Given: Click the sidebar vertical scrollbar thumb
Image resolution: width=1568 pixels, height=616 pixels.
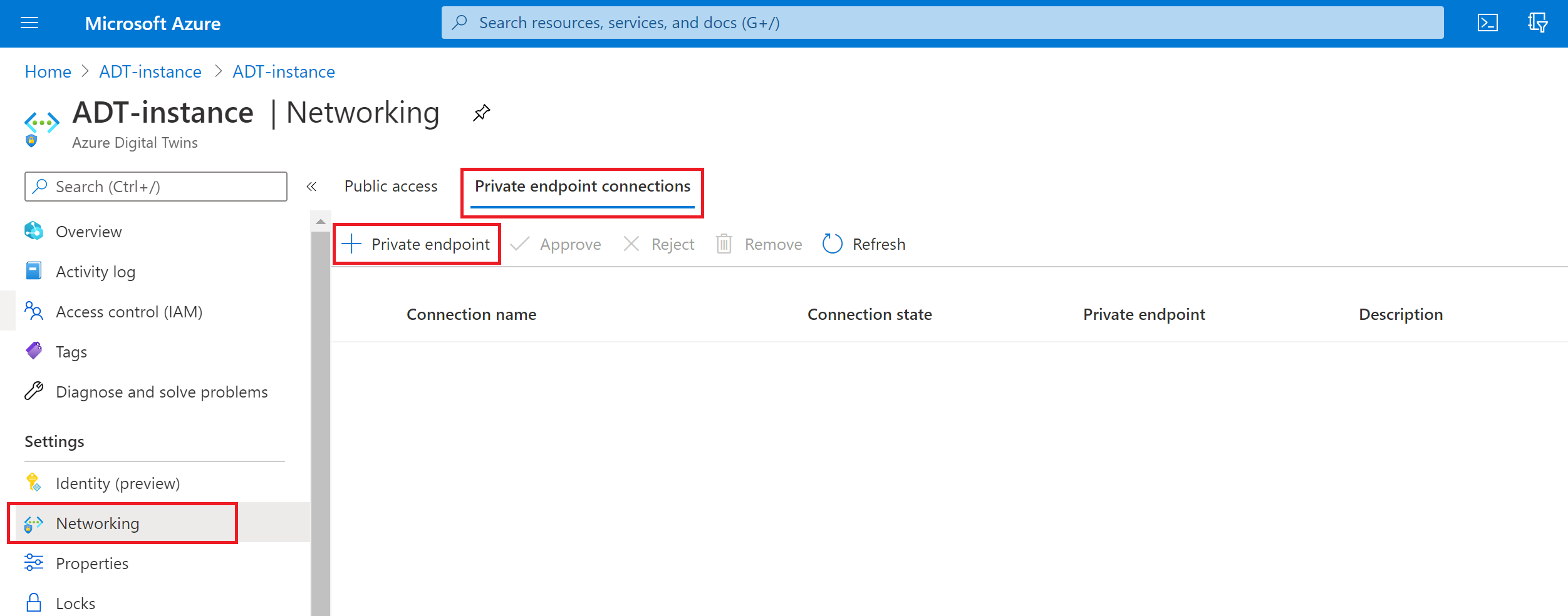Looking at the screenshot, I should coord(321,423).
